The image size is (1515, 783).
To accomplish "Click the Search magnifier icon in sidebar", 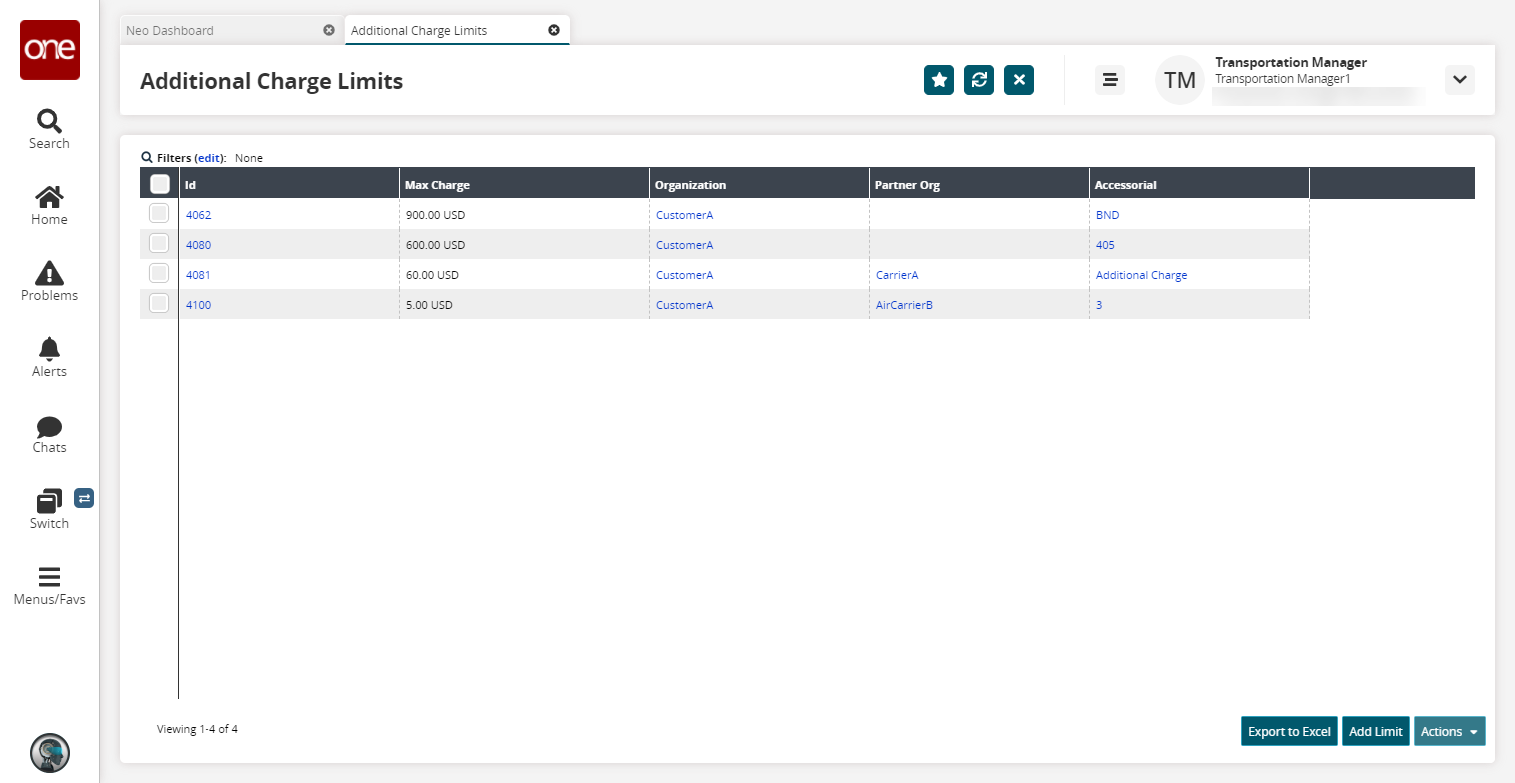I will 49,121.
